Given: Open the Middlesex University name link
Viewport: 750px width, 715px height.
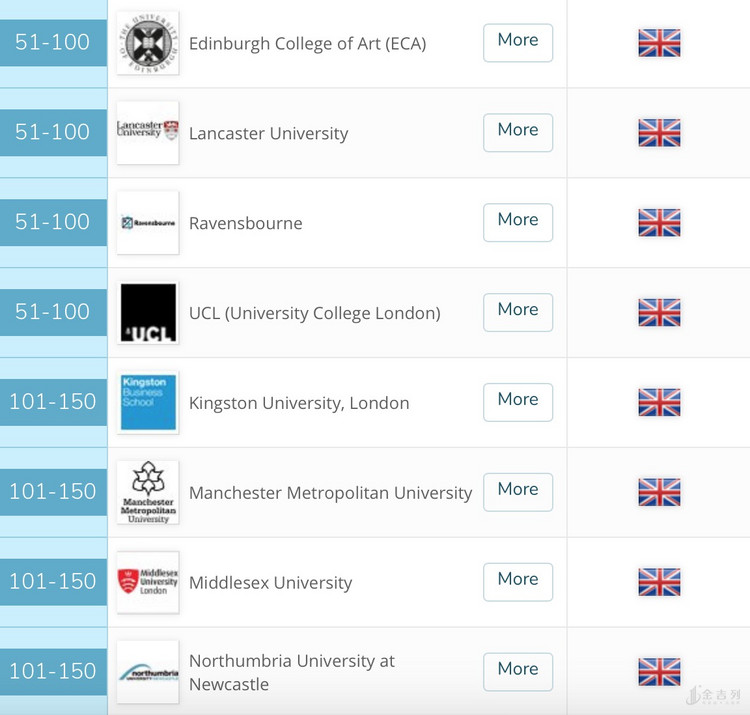Looking at the screenshot, I should [270, 583].
